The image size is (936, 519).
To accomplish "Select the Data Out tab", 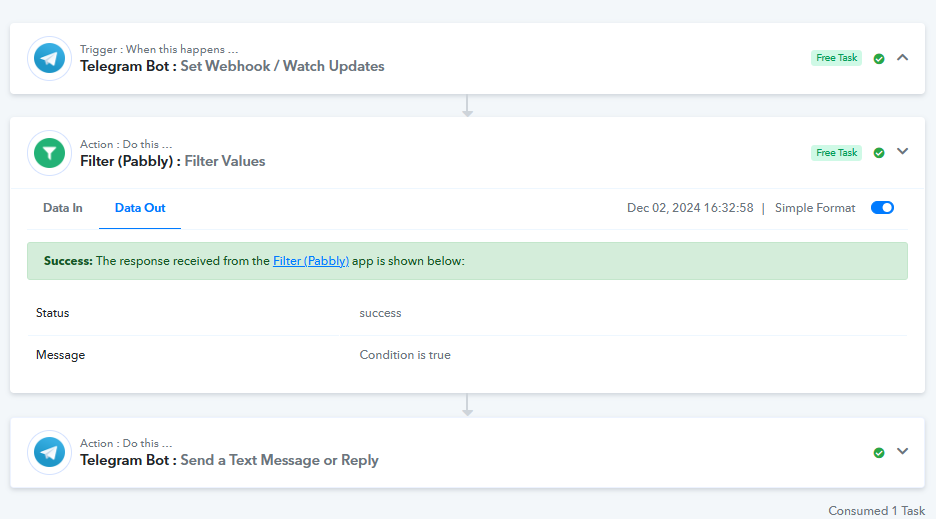I will click(x=140, y=208).
